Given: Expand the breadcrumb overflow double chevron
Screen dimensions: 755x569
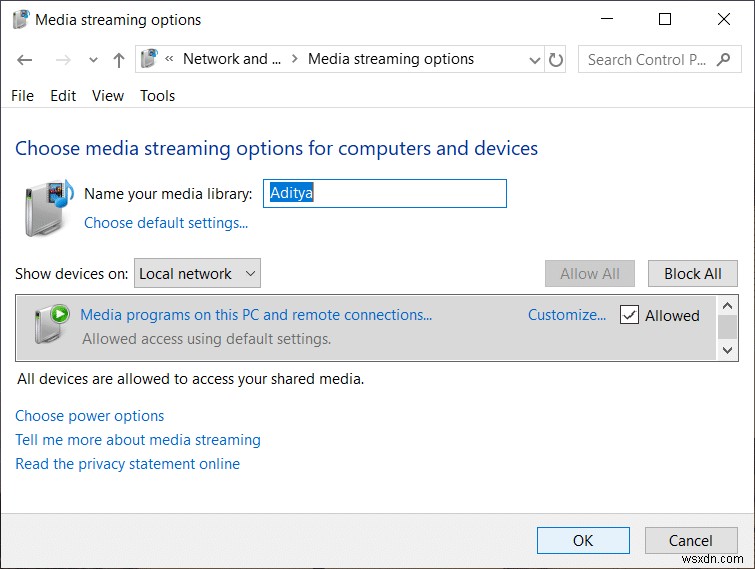Looking at the screenshot, I should [169, 59].
